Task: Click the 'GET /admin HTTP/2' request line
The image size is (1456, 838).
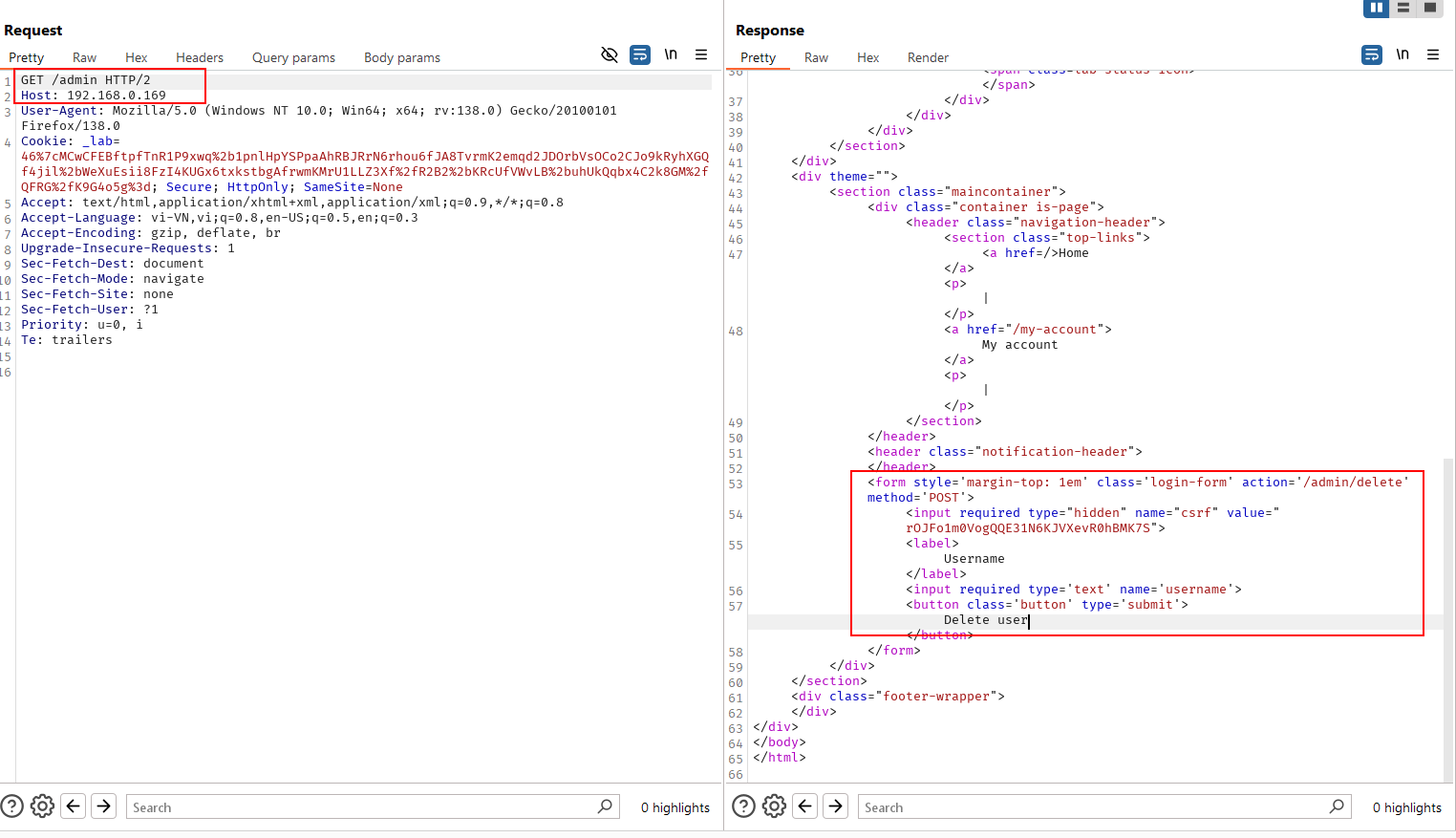Action: click(86, 80)
